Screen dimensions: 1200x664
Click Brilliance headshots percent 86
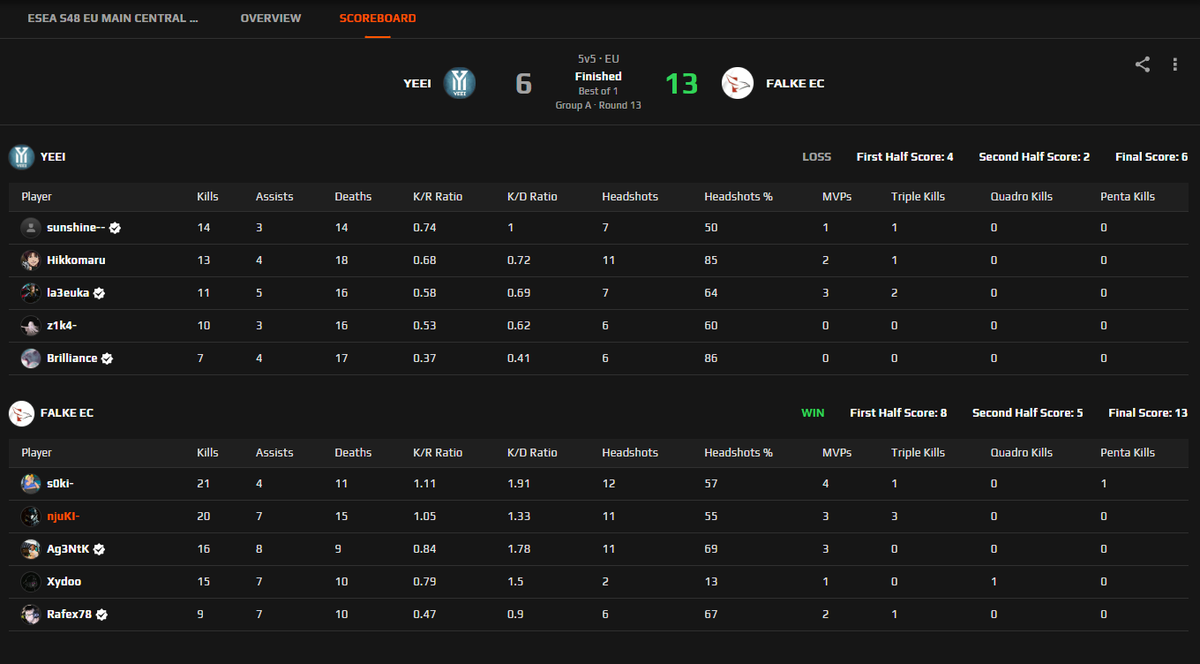(711, 358)
